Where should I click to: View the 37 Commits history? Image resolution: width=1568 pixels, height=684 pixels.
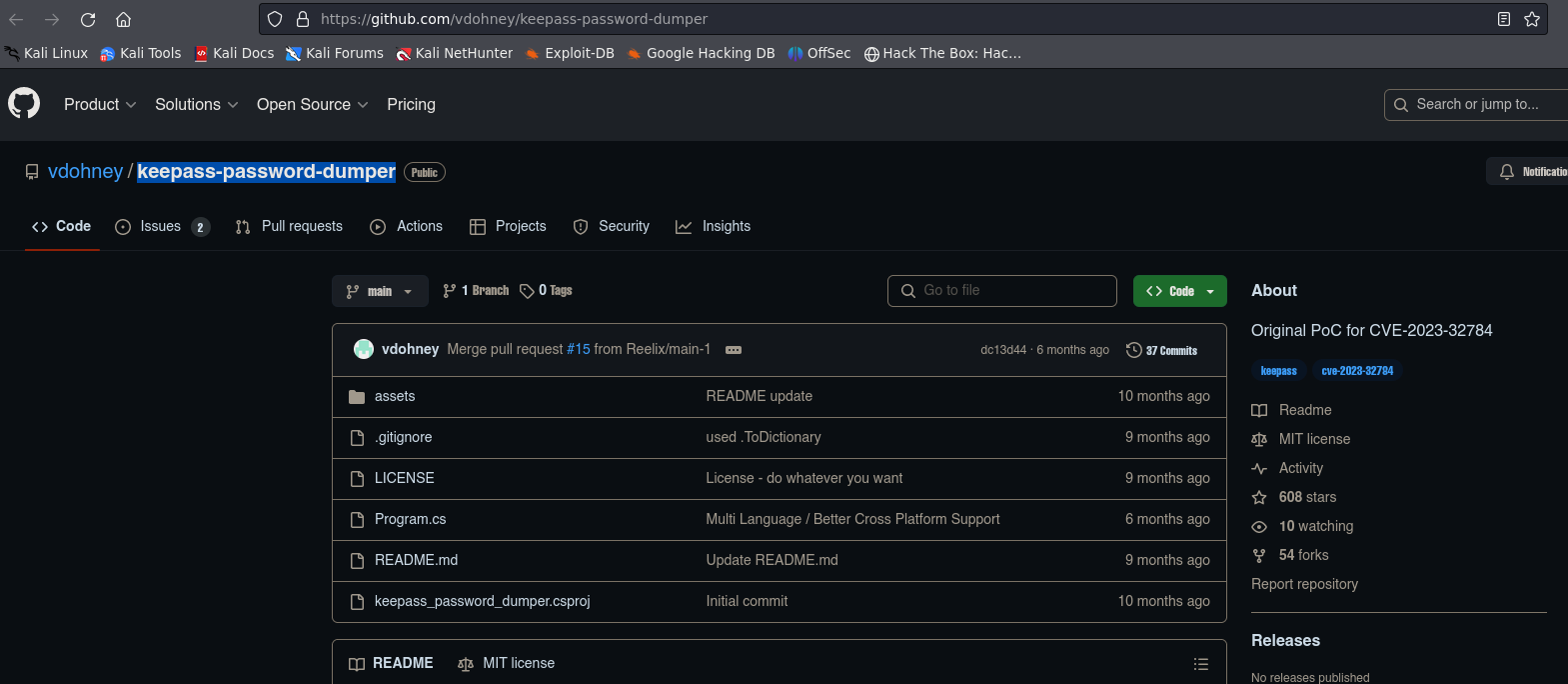coord(1161,350)
